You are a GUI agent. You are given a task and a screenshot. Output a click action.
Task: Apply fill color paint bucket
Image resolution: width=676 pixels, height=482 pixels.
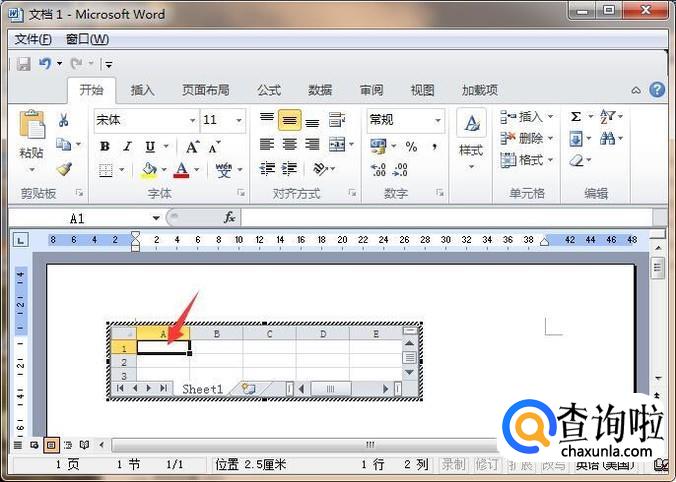pyautogui.click(x=149, y=170)
